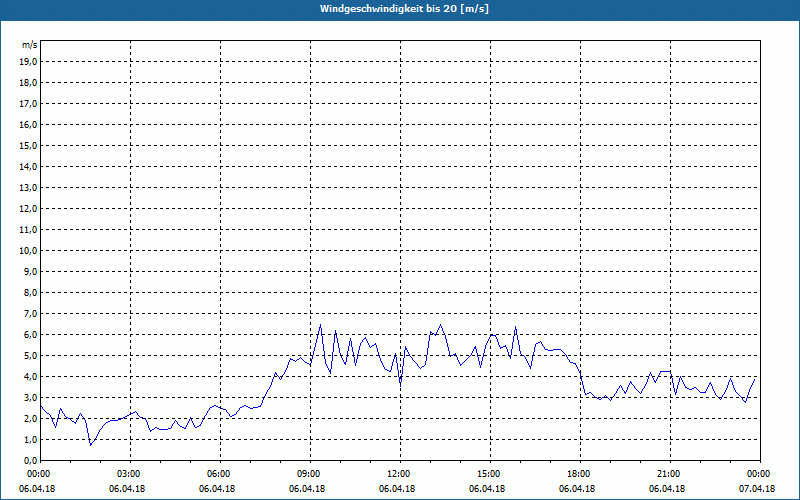Select the '13,0' y-axis label
This screenshot has width=800, height=500.
pos(29,188)
